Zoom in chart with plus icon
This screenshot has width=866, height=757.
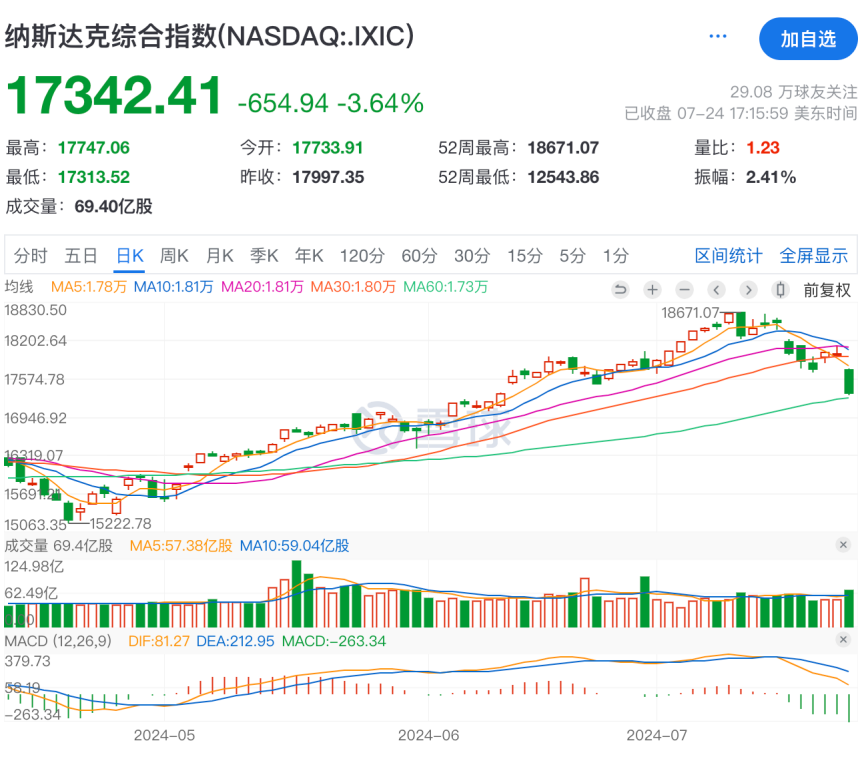(x=652, y=290)
